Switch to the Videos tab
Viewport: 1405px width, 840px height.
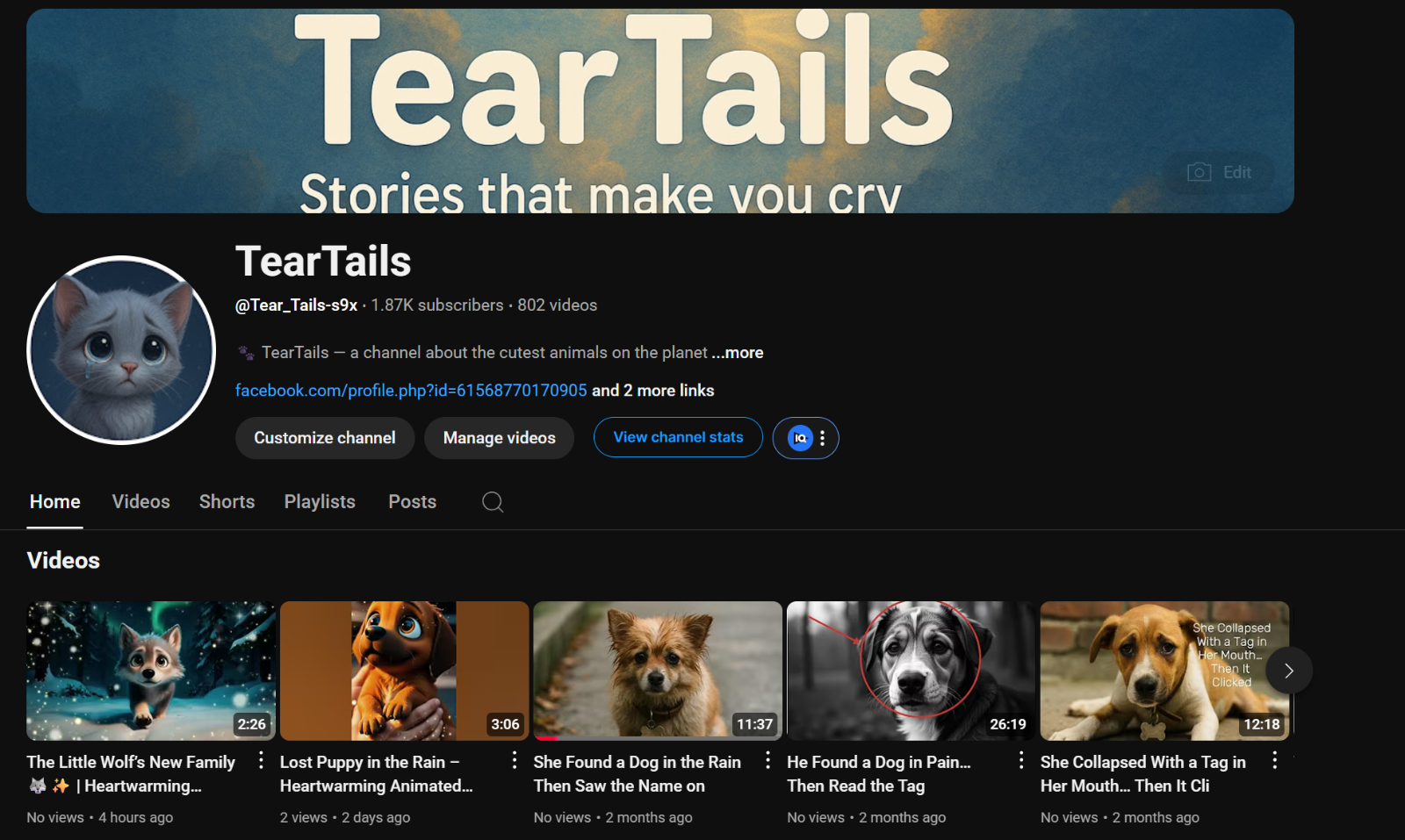tap(140, 502)
